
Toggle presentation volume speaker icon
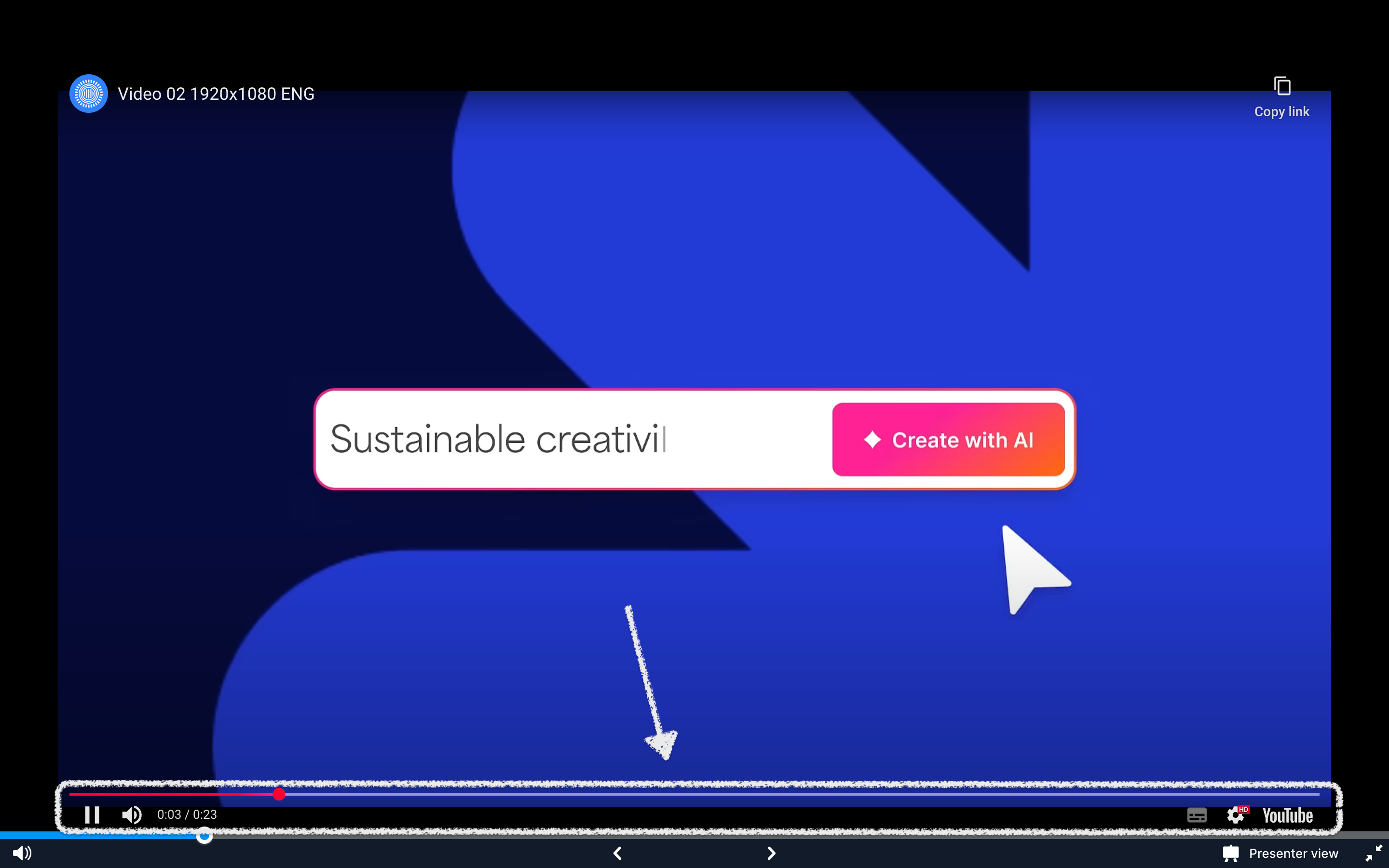pyautogui.click(x=22, y=853)
